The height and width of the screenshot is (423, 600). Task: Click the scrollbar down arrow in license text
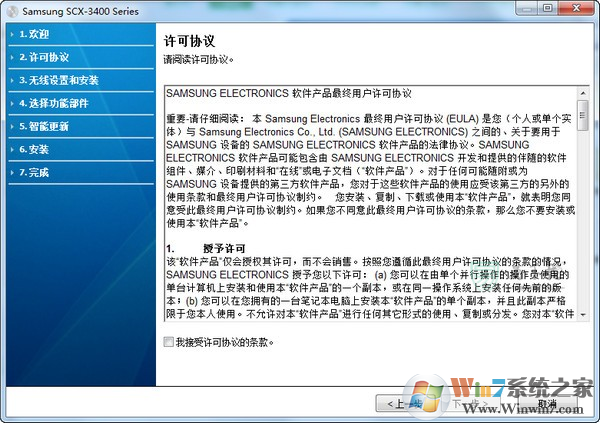click(x=583, y=315)
